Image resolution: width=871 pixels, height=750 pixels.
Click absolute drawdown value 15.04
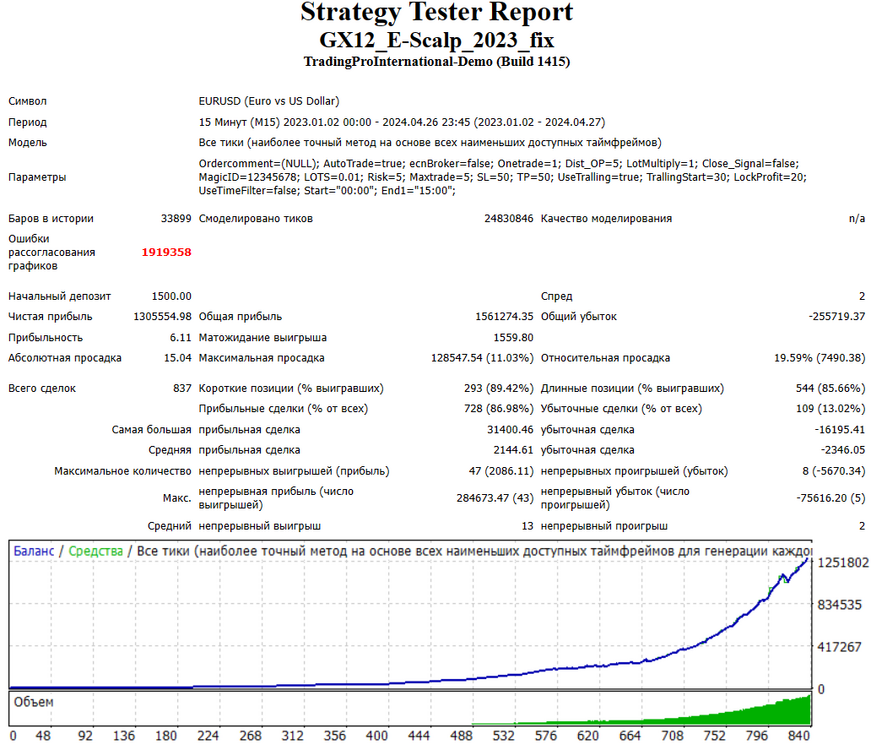pos(177,358)
